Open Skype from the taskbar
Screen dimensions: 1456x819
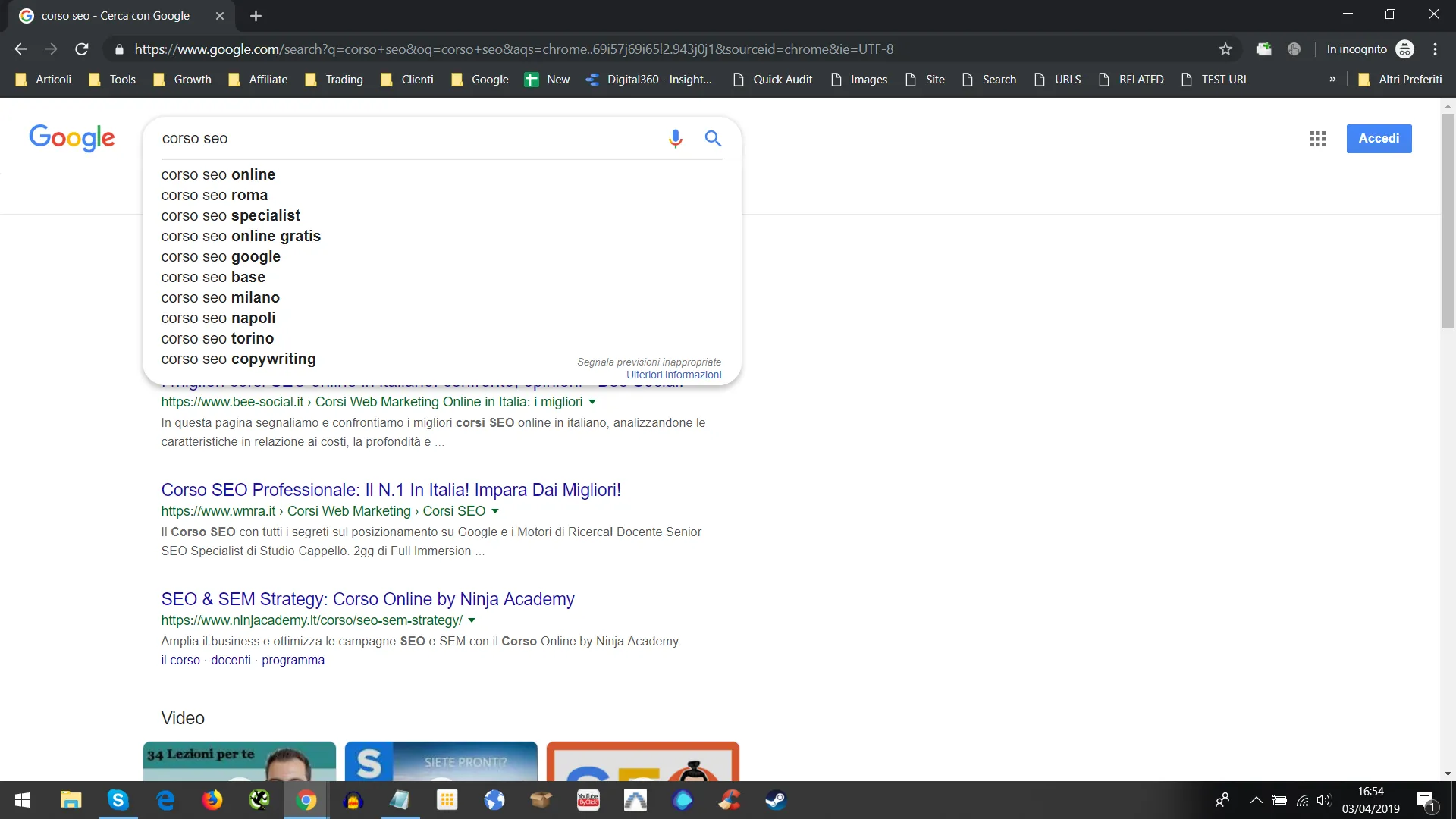(x=118, y=800)
